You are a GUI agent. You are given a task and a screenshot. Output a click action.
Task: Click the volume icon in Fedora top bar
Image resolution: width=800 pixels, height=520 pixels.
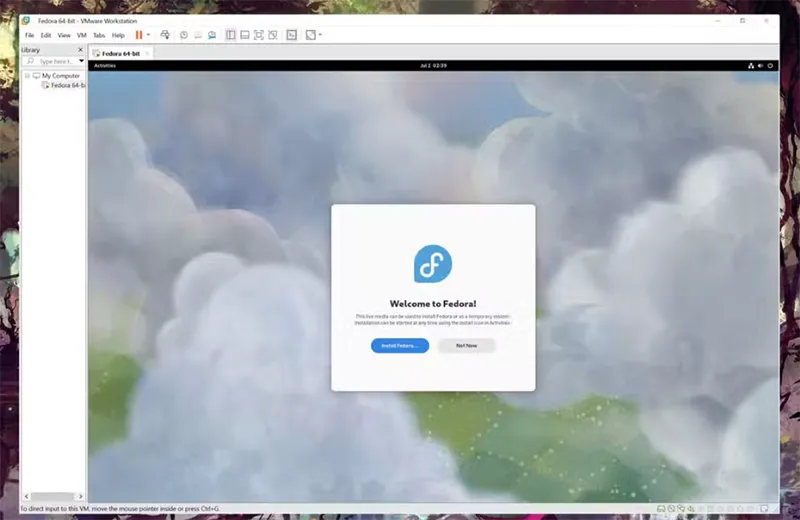click(x=760, y=65)
